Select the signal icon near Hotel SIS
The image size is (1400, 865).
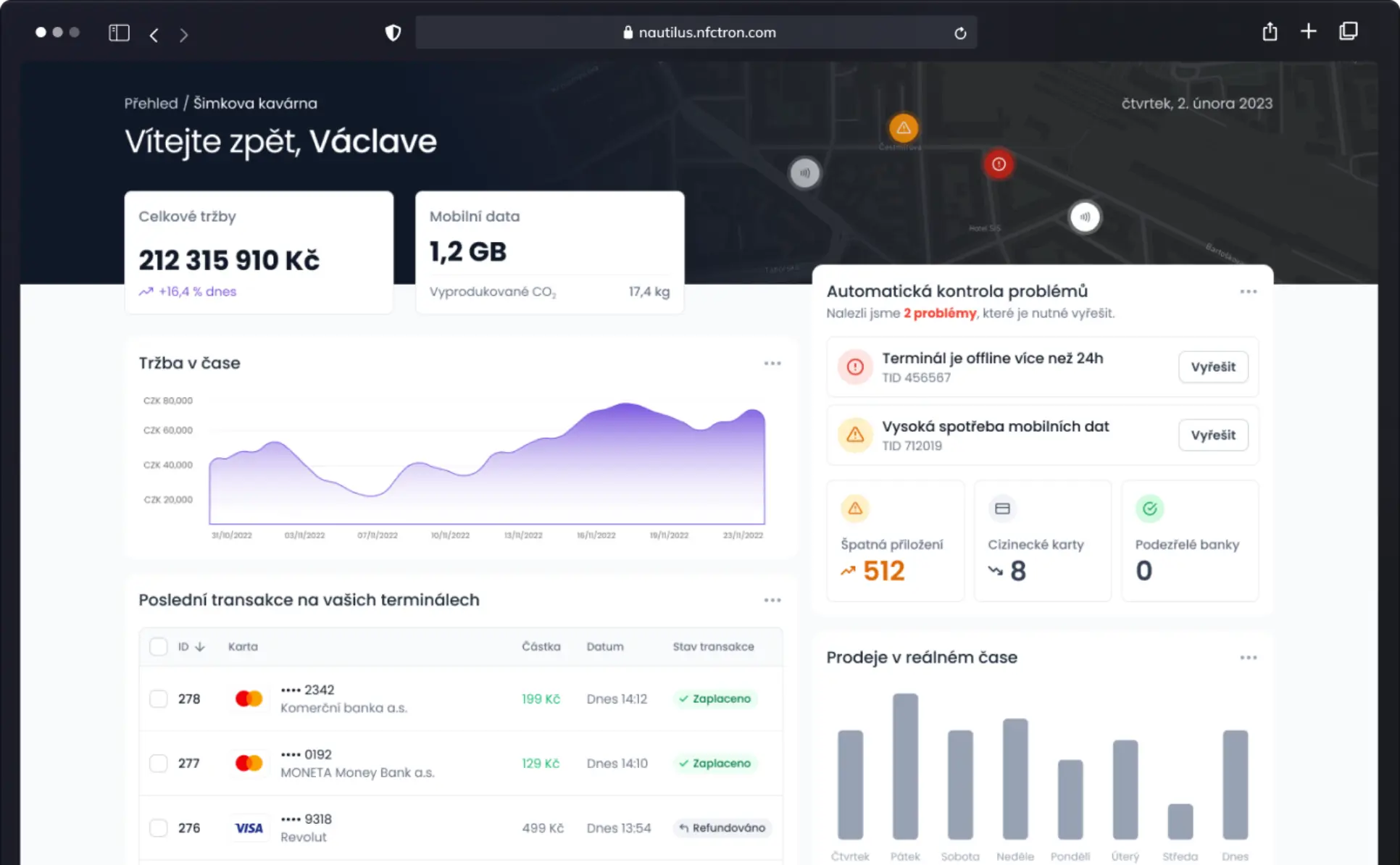point(1085,216)
